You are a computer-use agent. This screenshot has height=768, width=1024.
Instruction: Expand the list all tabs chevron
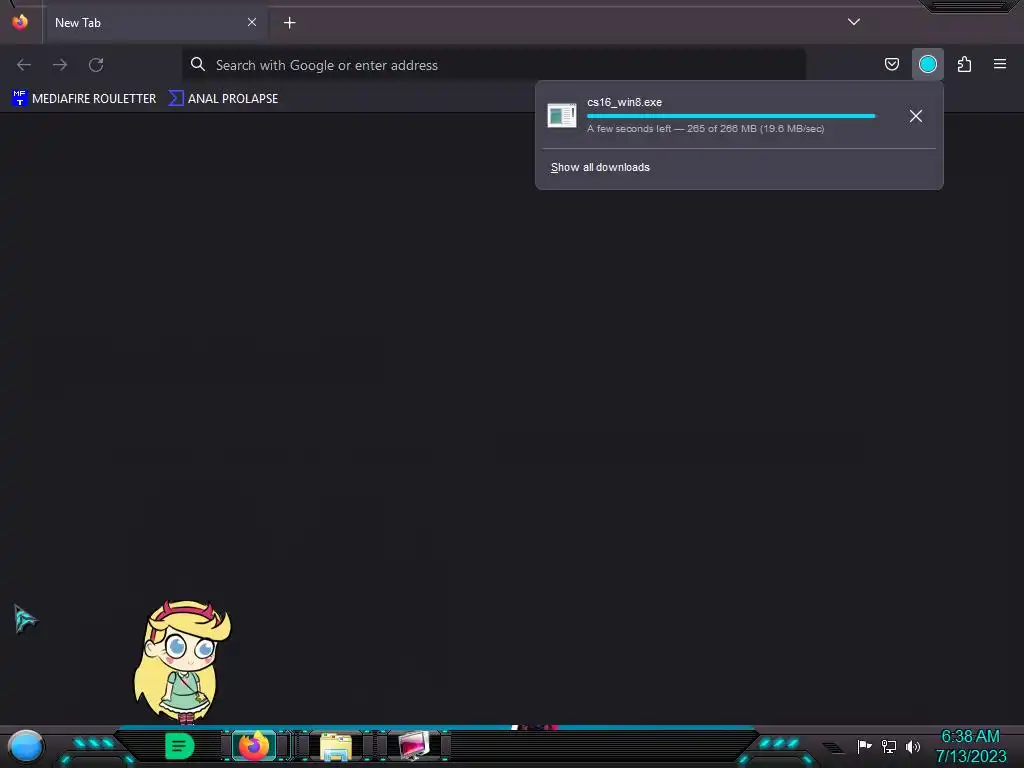tap(854, 22)
